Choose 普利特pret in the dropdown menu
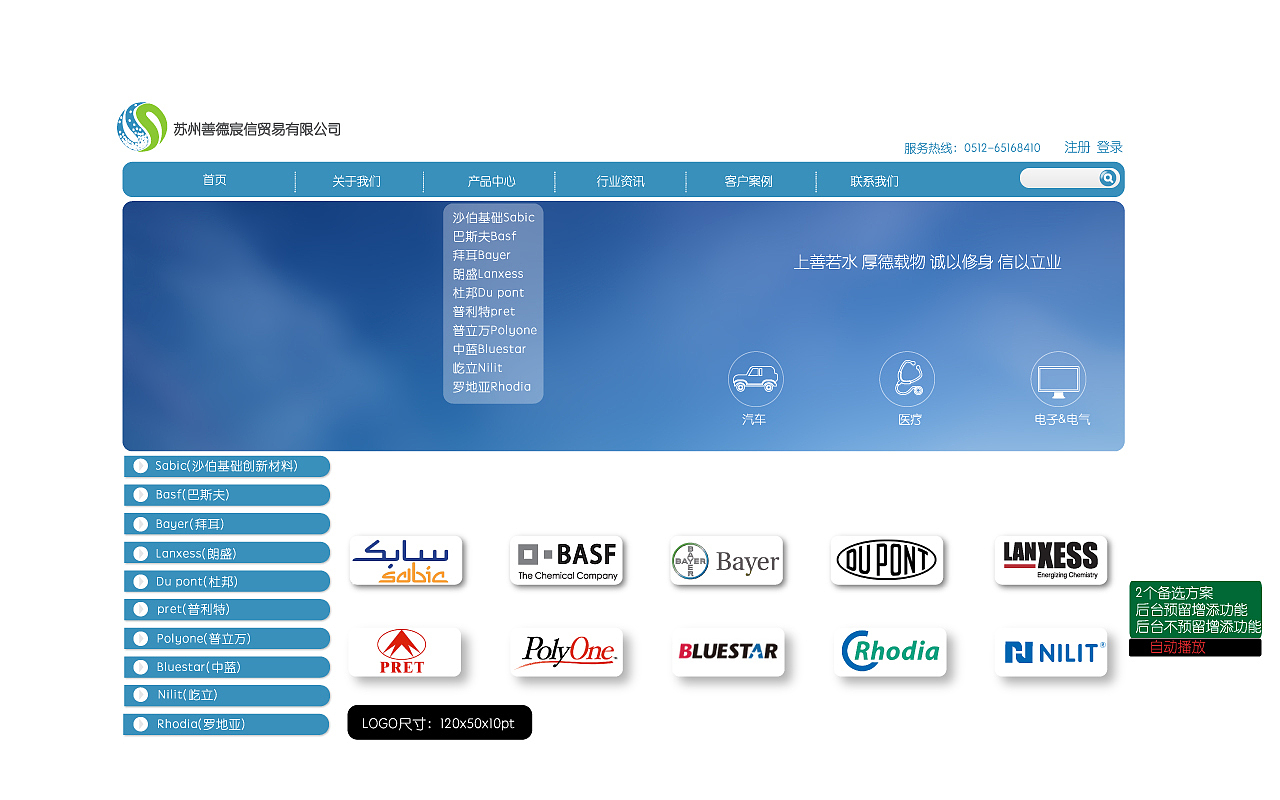1280x800 pixels. pos(484,312)
